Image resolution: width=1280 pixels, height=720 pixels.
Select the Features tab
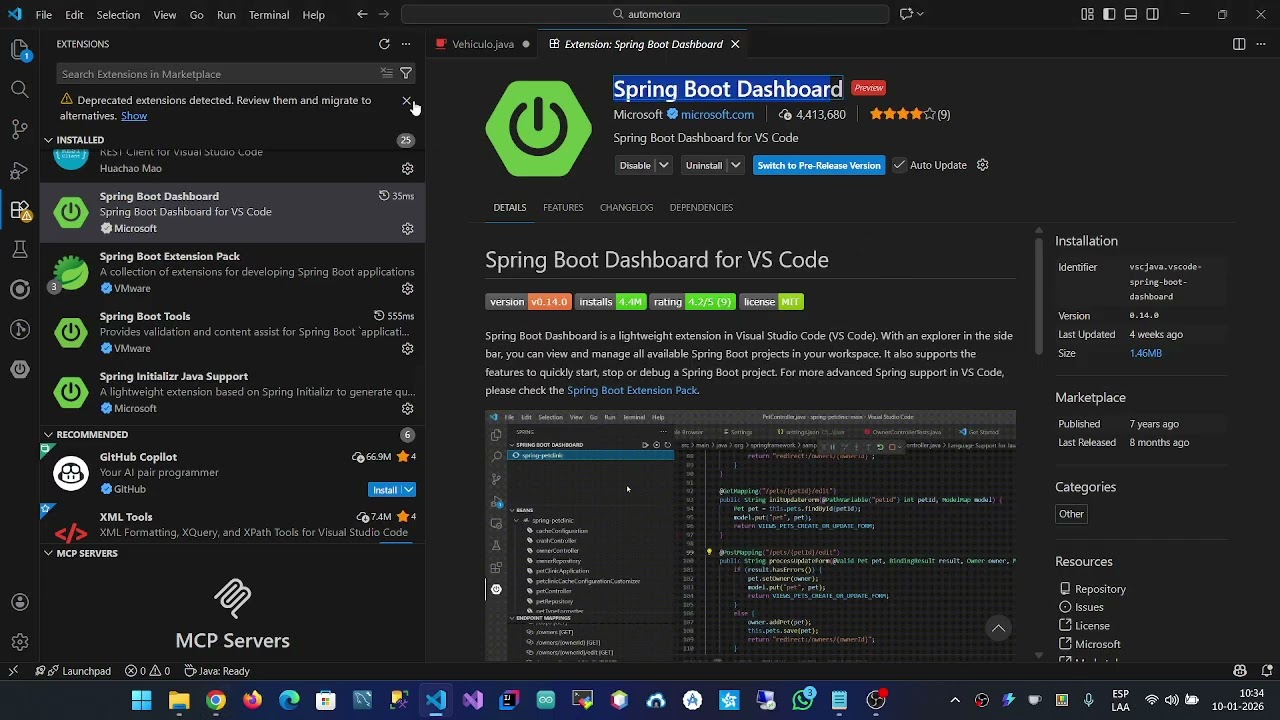pyautogui.click(x=563, y=208)
